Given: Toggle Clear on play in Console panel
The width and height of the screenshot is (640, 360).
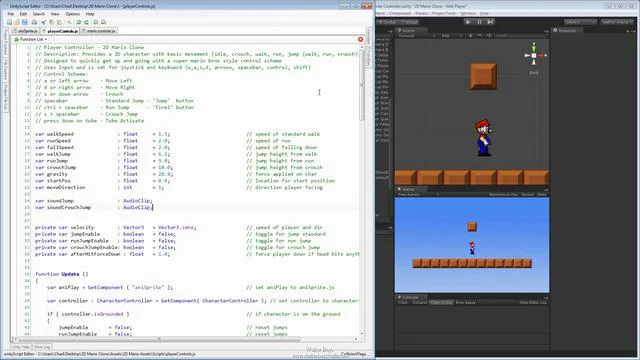Looking at the screenshot, I should (x=441, y=302).
